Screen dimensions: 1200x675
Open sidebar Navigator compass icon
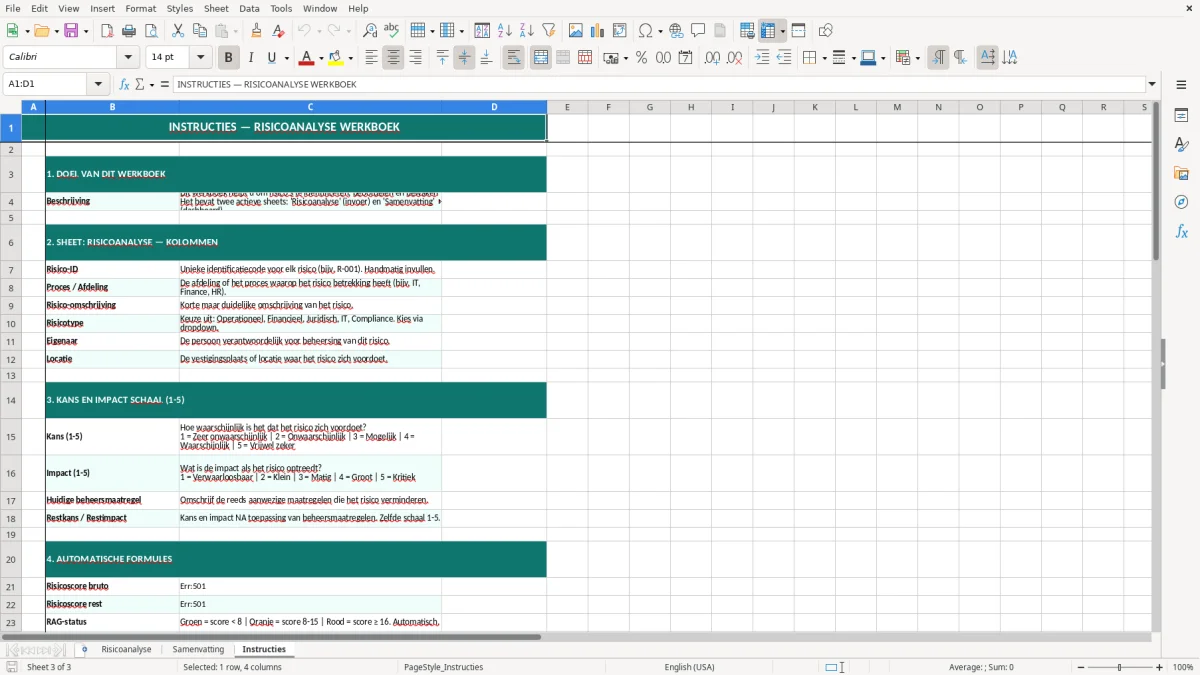[1181, 202]
